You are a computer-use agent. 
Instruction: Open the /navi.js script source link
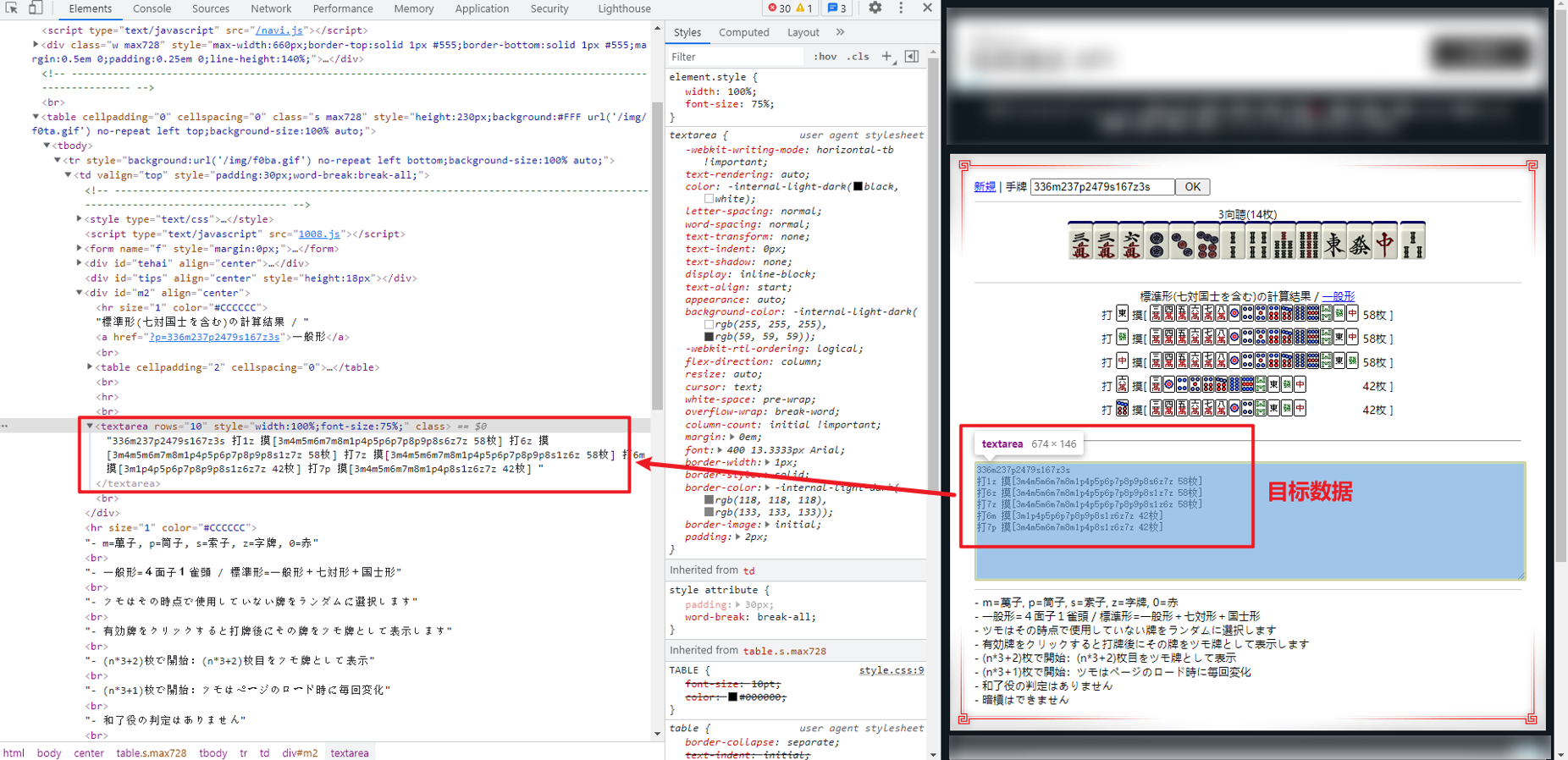(x=279, y=30)
